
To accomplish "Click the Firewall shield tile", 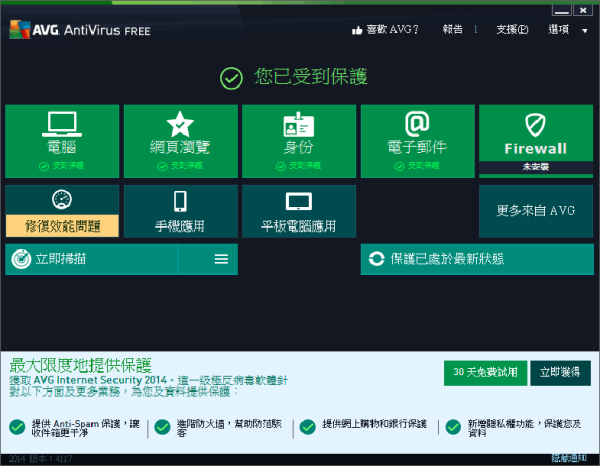I will [536, 141].
